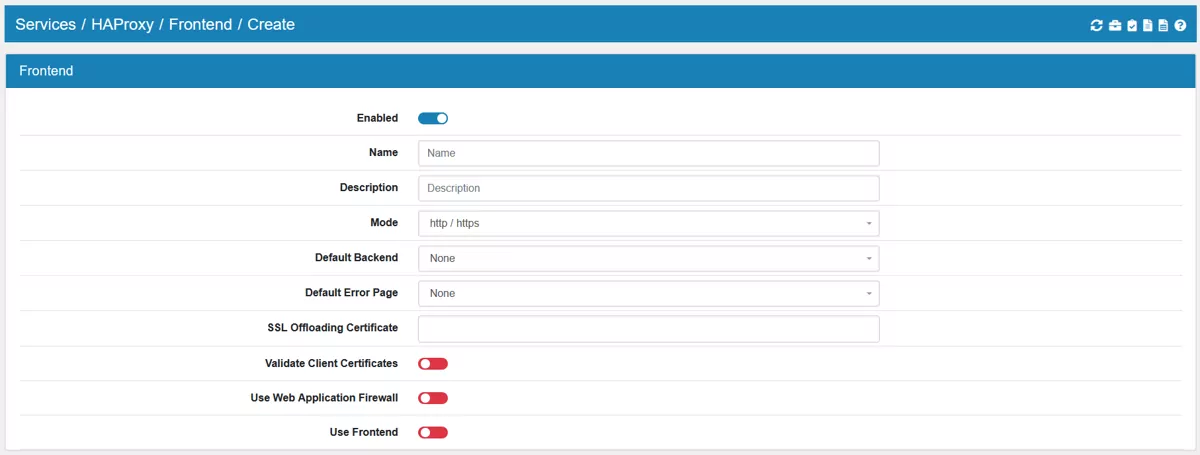Click the "Validate Client Certificates" label
Viewport: 1200px width, 455px height.
point(331,363)
